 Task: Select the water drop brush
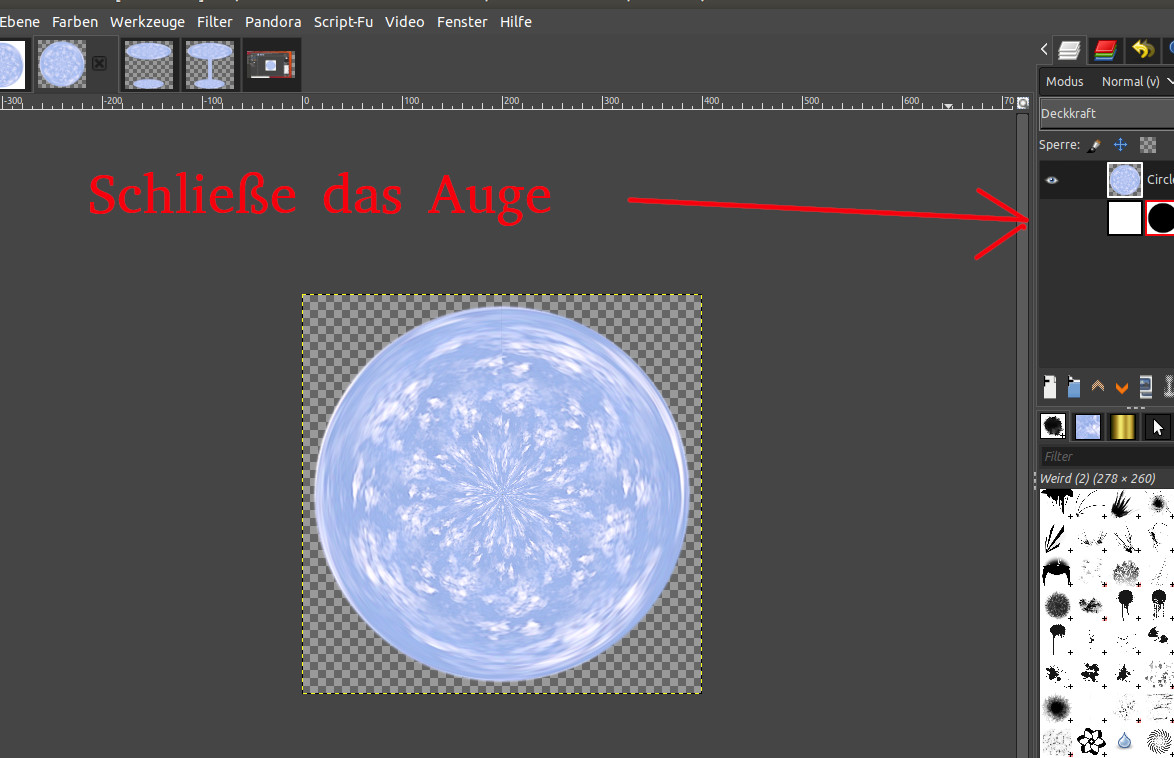point(1125,741)
